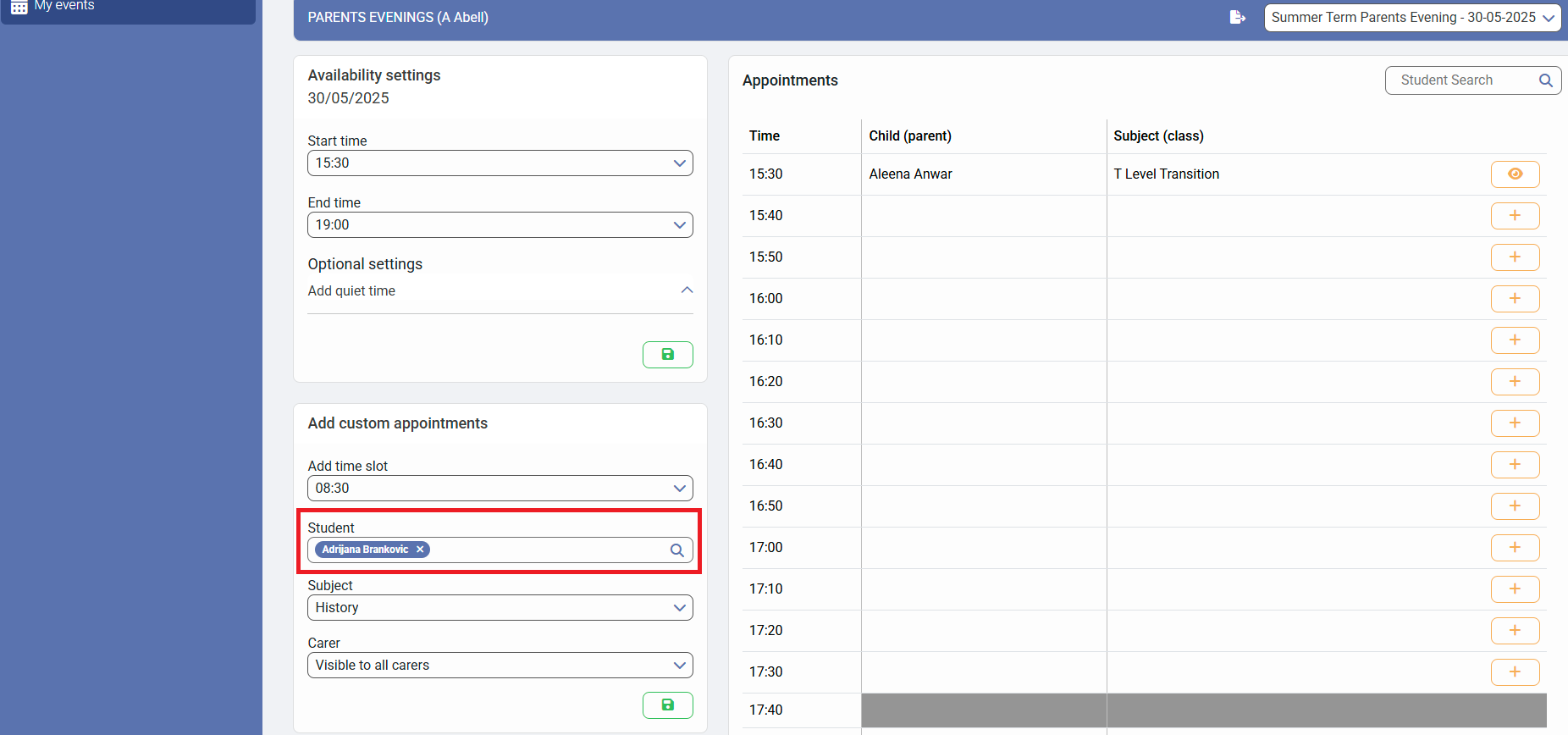1568x735 pixels.
Task: View Aleena Anwar appointment via eye icon
Action: [x=1515, y=174]
